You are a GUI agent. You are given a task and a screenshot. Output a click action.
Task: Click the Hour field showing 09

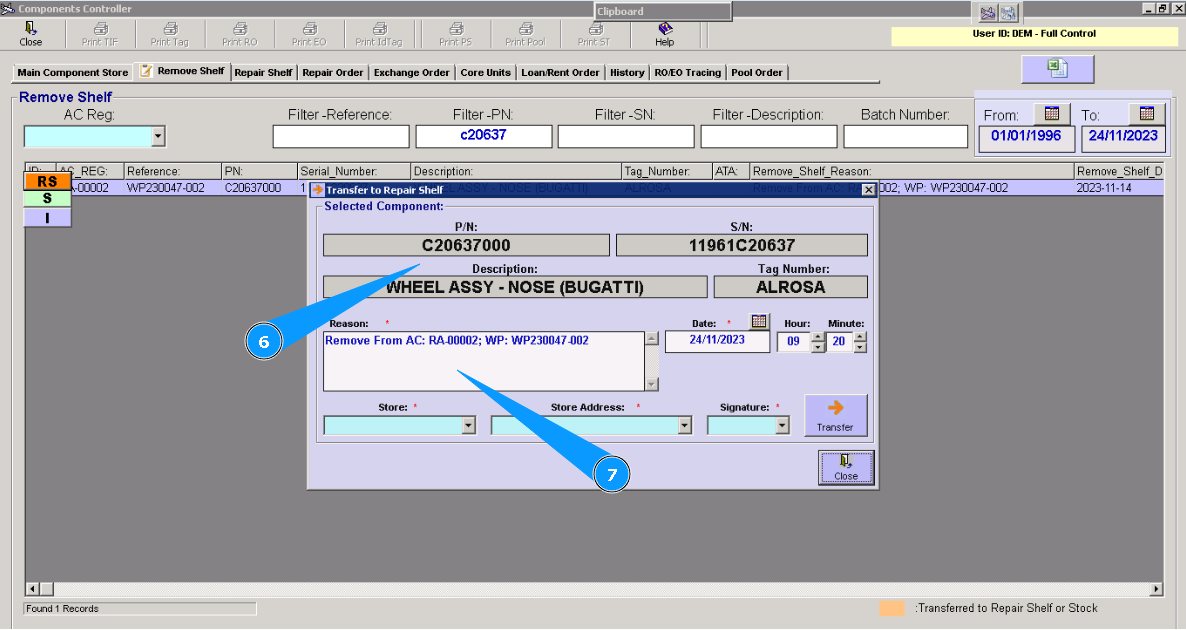(793, 342)
